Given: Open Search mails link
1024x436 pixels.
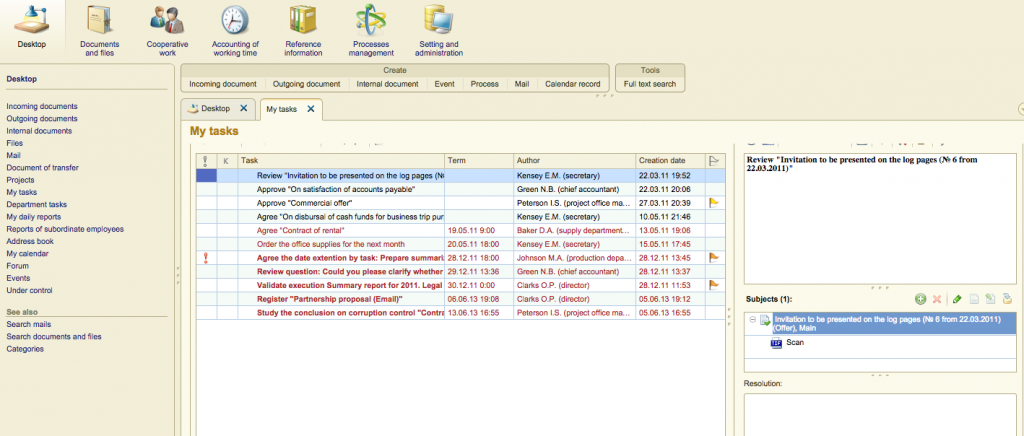Looking at the screenshot, I should pos(29,324).
